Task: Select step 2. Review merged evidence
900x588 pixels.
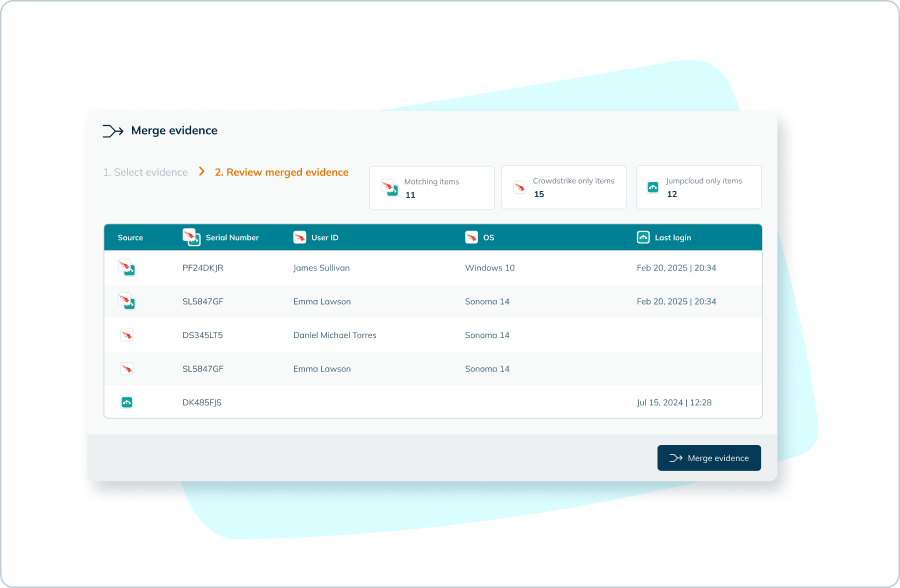Action: [x=281, y=172]
